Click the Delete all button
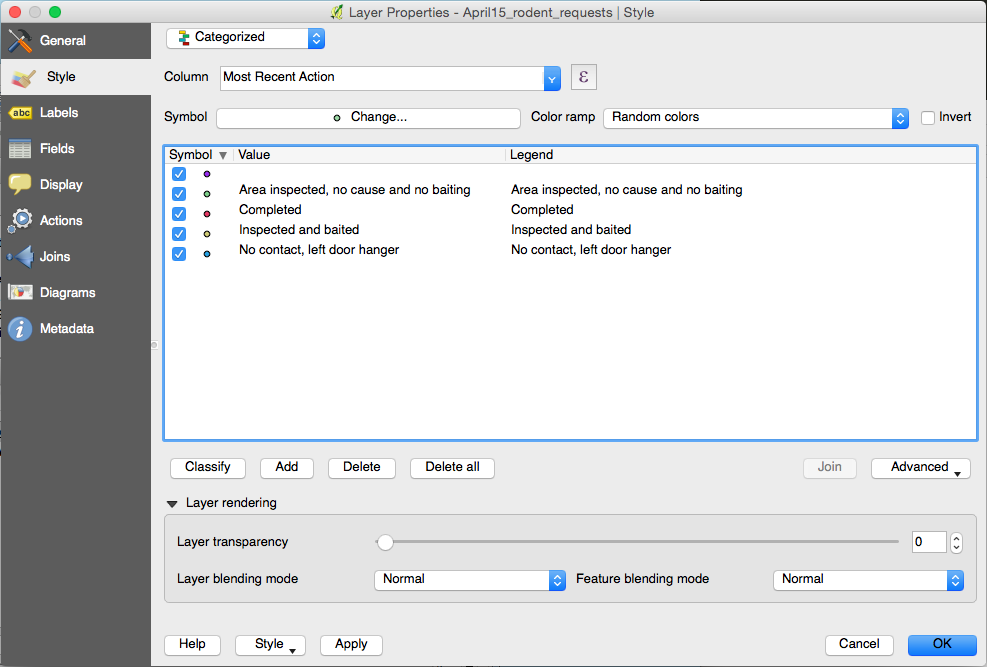 tap(452, 467)
